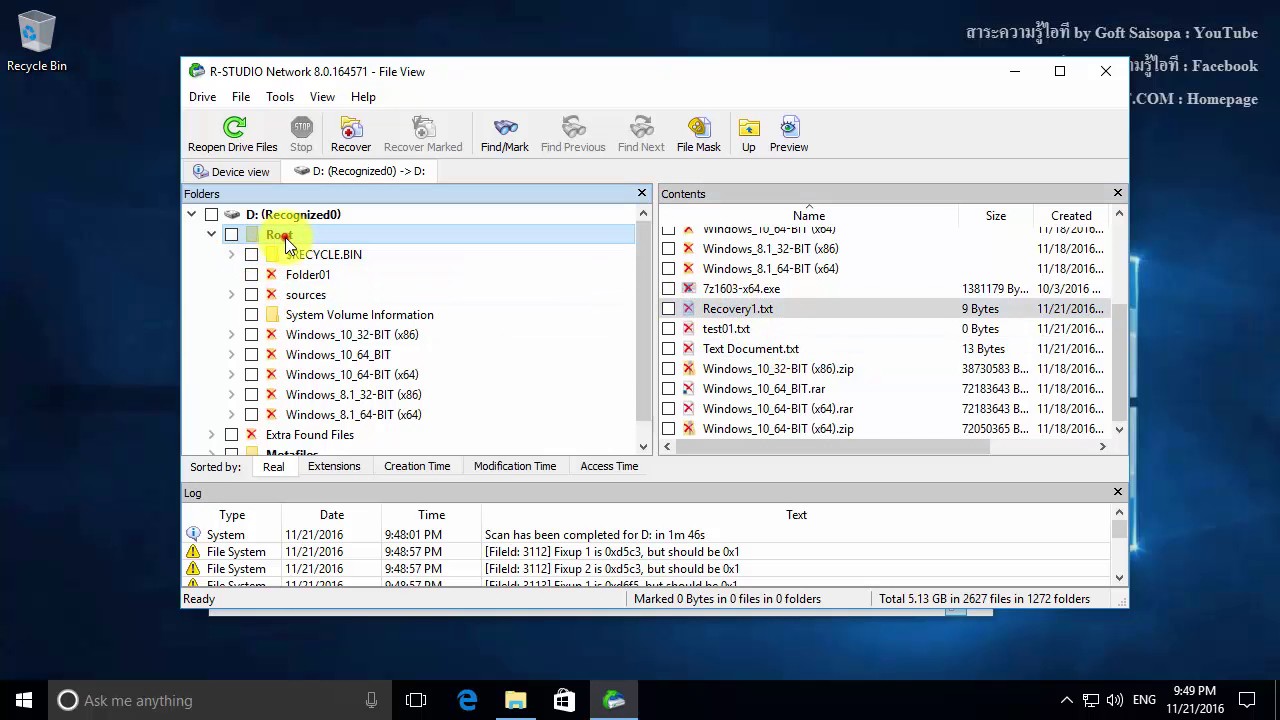The height and width of the screenshot is (720, 1280).
Task: Click the Recover toolbar icon
Action: pyautogui.click(x=351, y=127)
